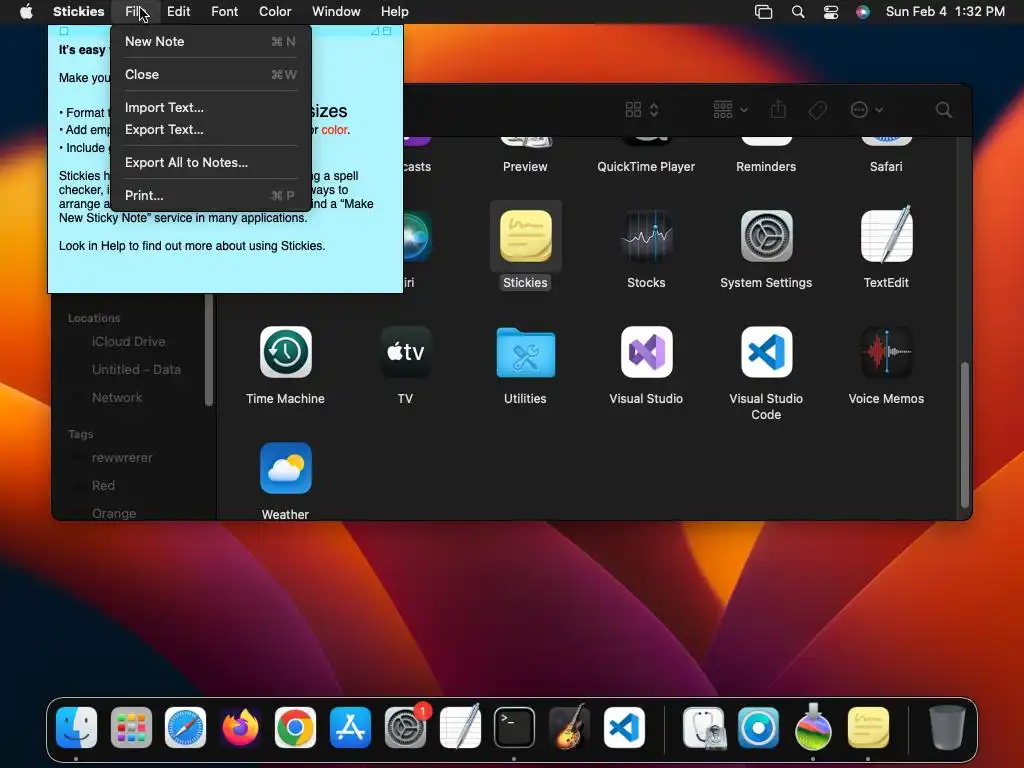Open Launchpad from the Dock

[x=131, y=727]
